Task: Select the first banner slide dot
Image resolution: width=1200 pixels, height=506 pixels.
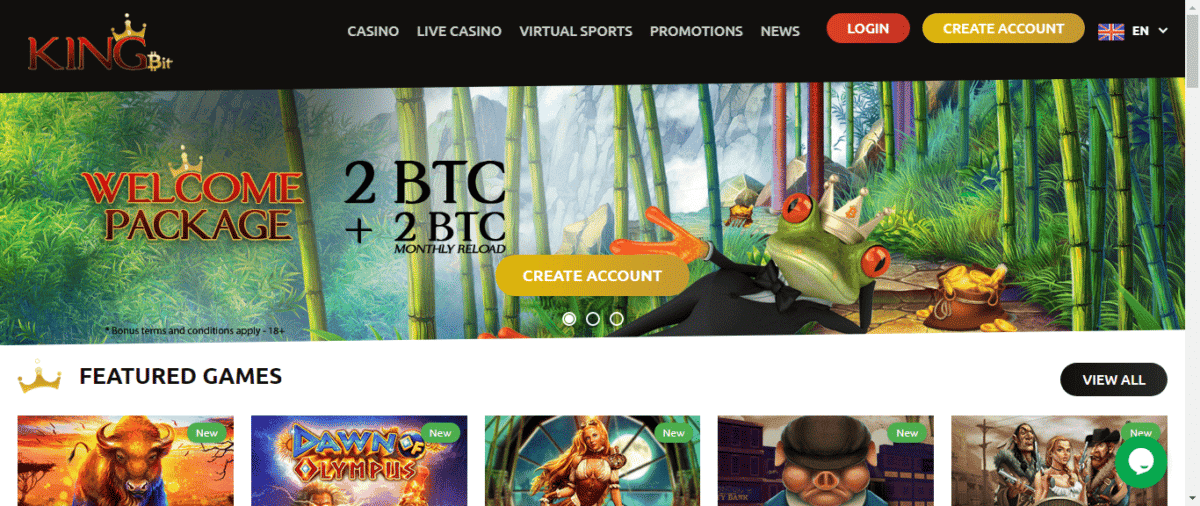Action: (x=569, y=319)
